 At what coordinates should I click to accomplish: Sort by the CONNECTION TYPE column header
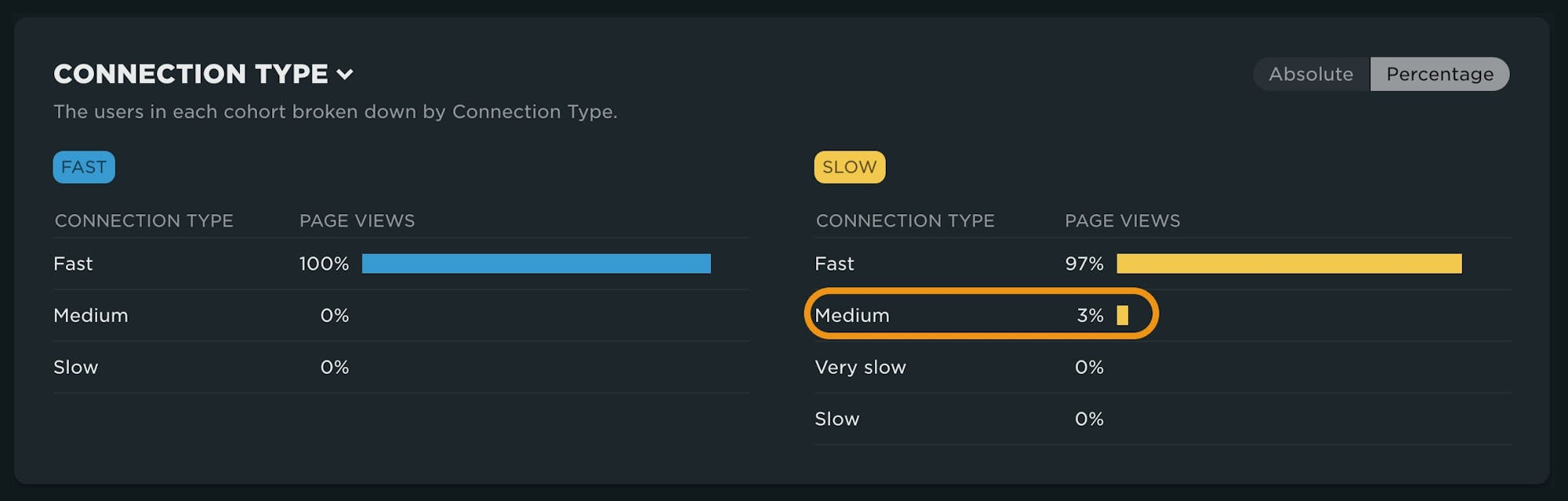pos(144,220)
